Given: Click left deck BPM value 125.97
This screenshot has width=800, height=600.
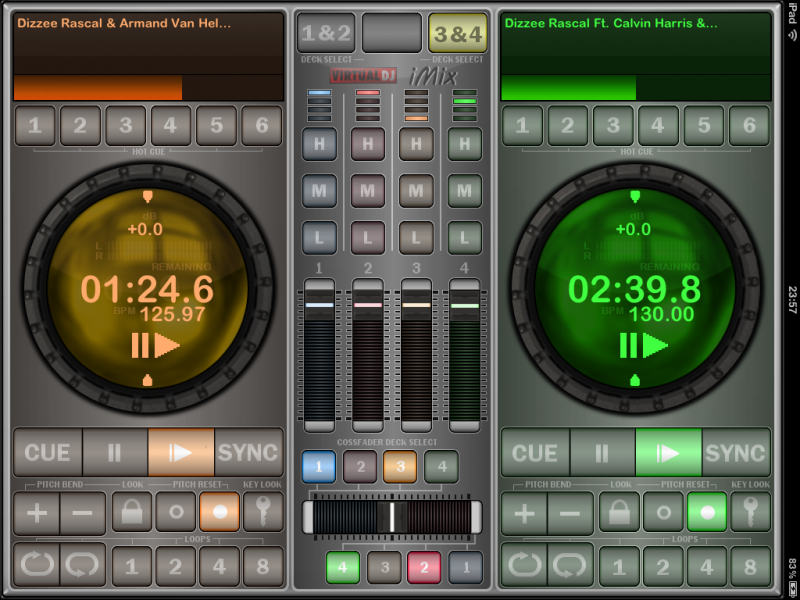Looking at the screenshot, I should [172, 314].
